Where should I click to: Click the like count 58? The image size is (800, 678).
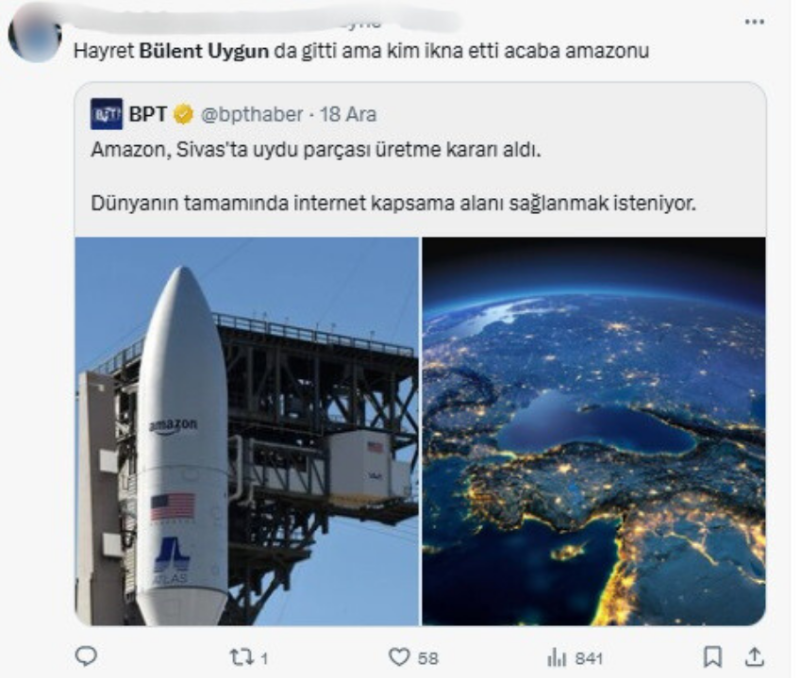(x=428, y=658)
